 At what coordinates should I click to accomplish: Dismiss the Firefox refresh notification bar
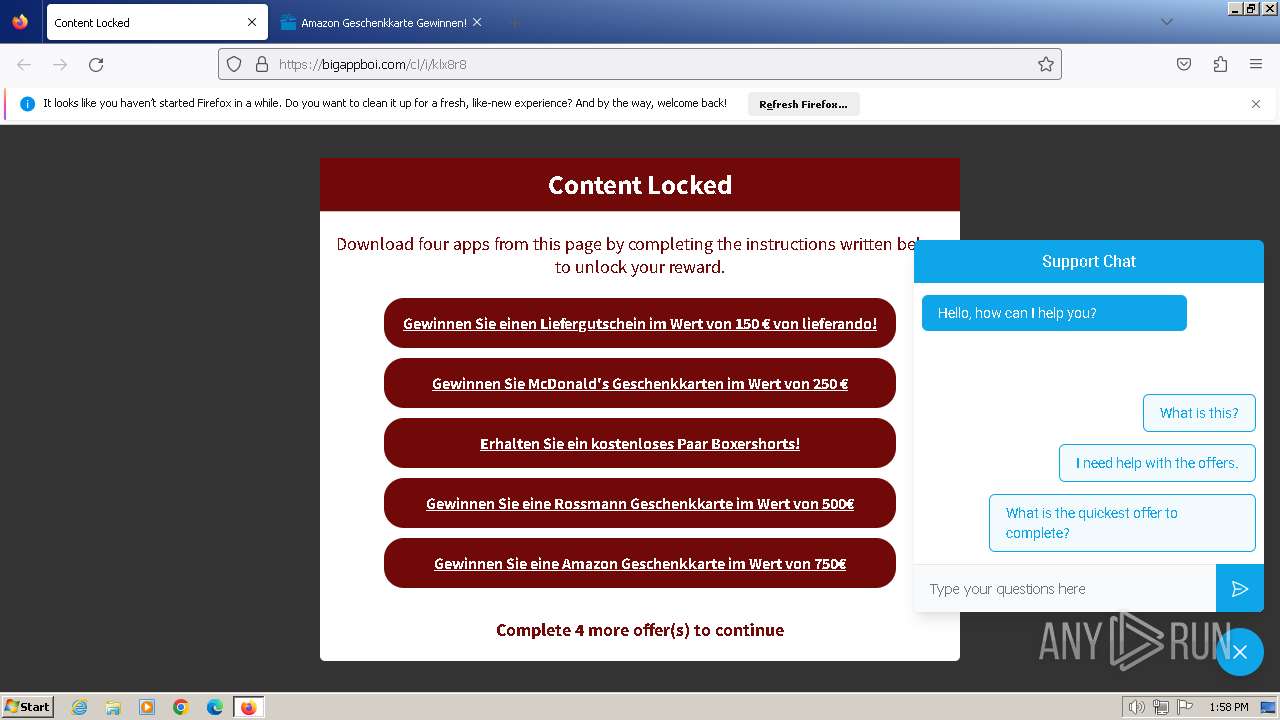1256,104
